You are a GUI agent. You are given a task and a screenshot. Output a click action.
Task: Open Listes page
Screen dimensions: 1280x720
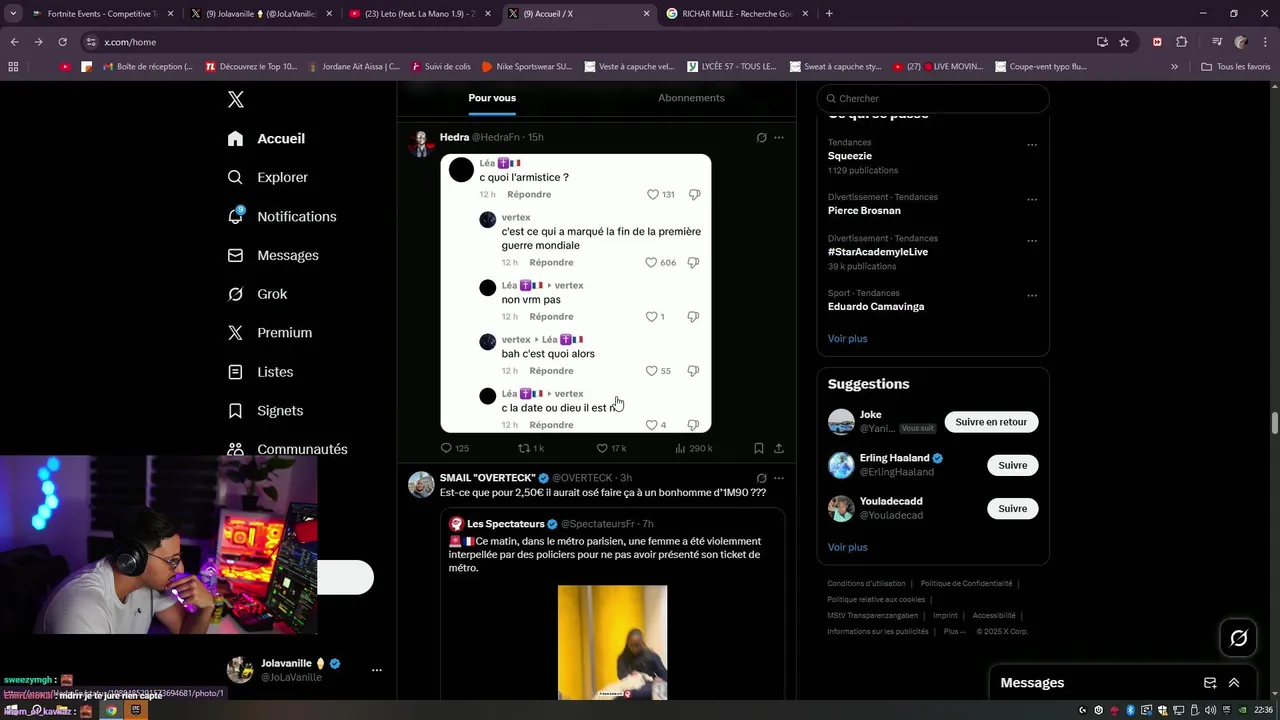pos(260,372)
